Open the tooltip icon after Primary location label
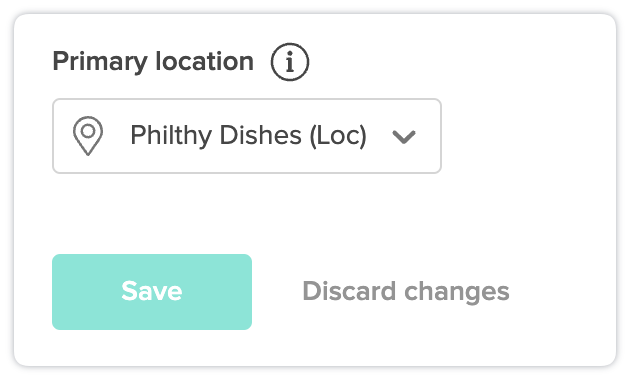 coord(290,62)
